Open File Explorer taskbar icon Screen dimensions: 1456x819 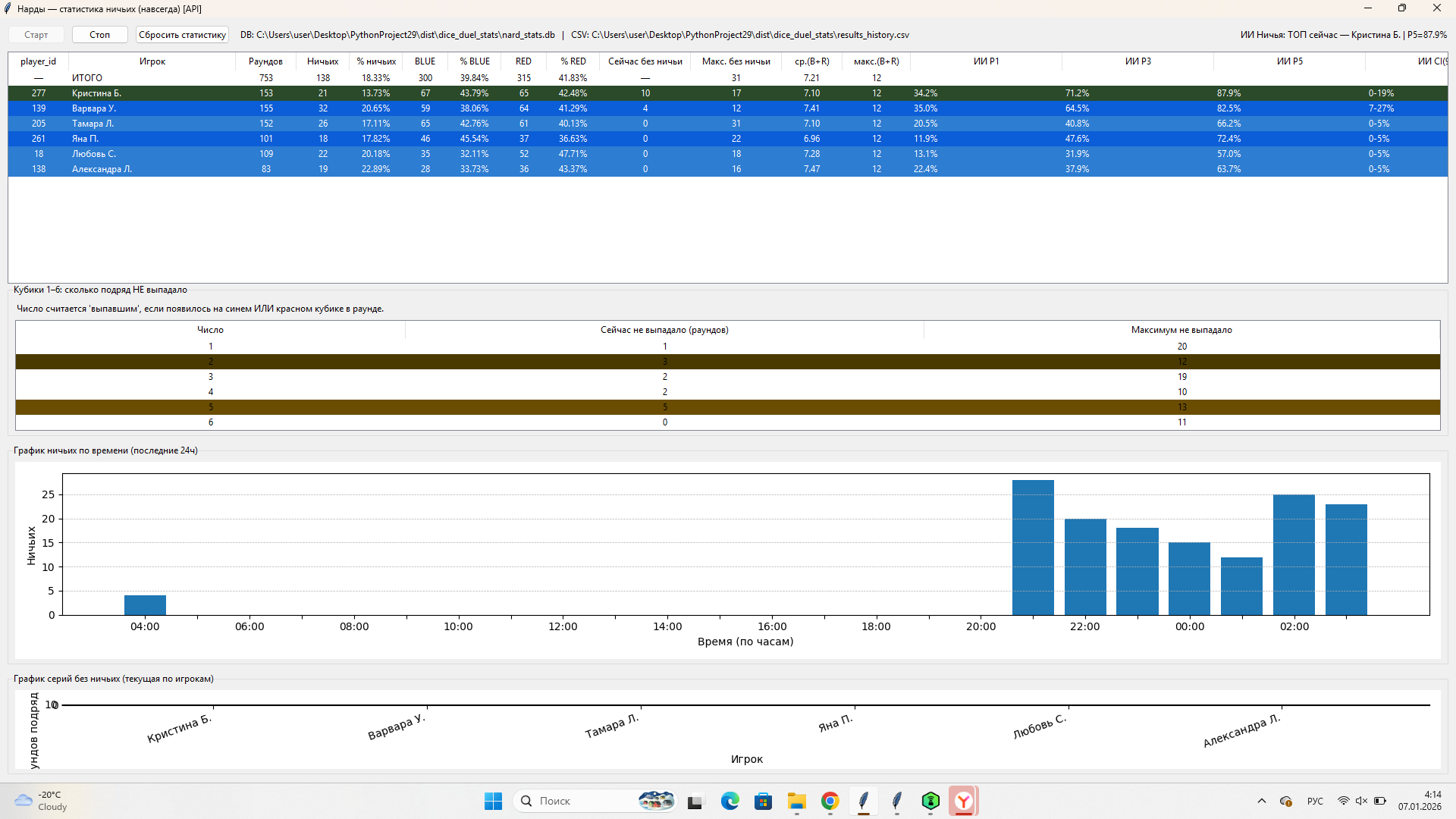796,801
